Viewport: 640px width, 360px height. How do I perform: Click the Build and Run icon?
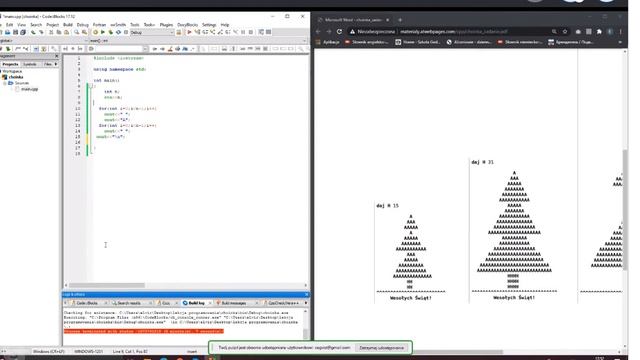(x=111, y=32)
